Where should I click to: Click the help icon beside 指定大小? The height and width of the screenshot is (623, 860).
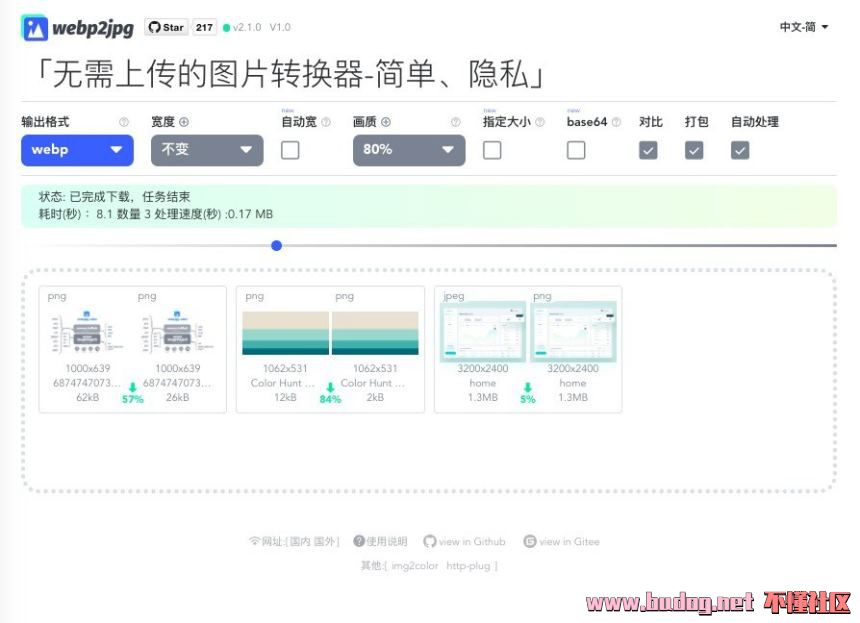tap(540, 122)
